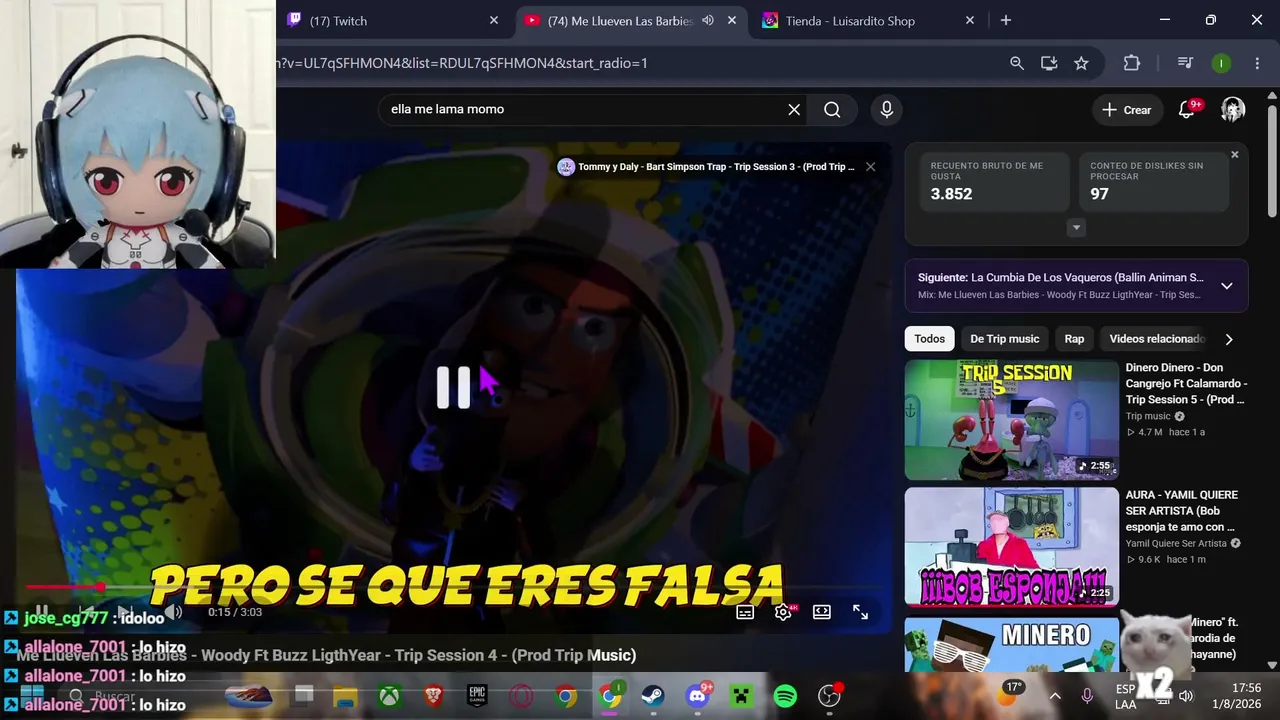Viewport: 1280px width, 720px height.
Task: Select the Todos filter chip
Action: coord(929,339)
